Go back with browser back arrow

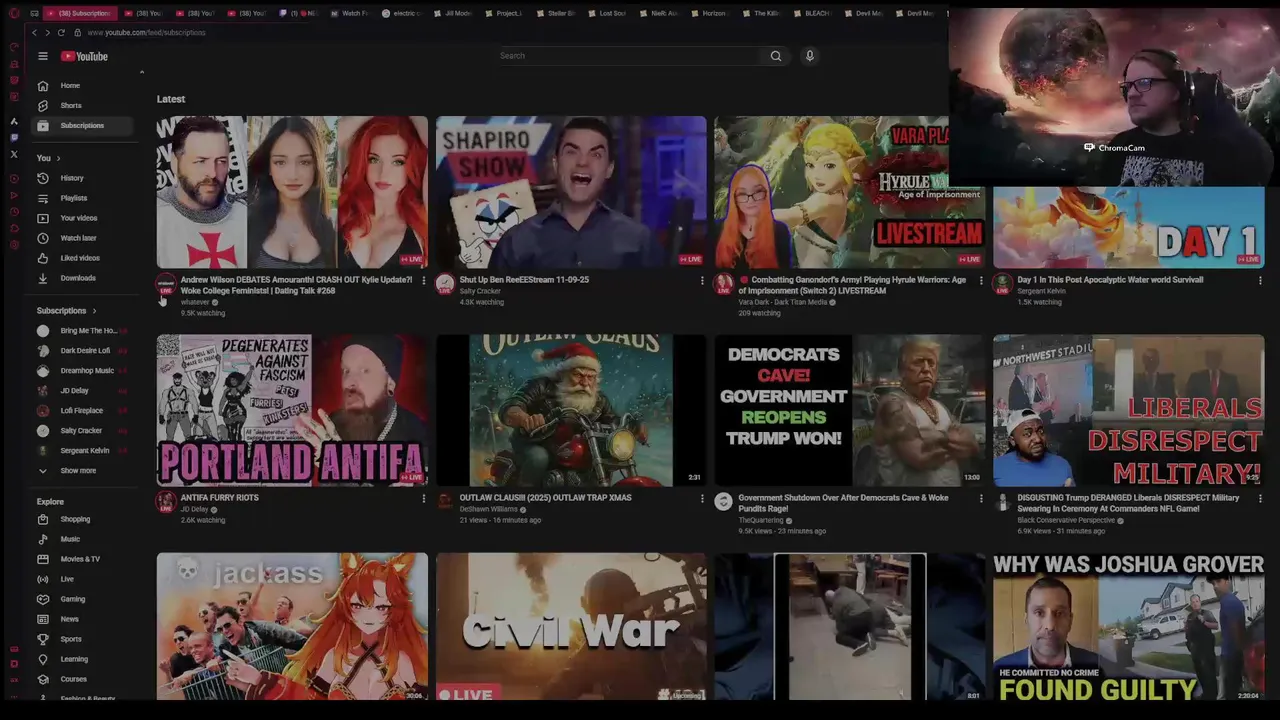click(34, 32)
